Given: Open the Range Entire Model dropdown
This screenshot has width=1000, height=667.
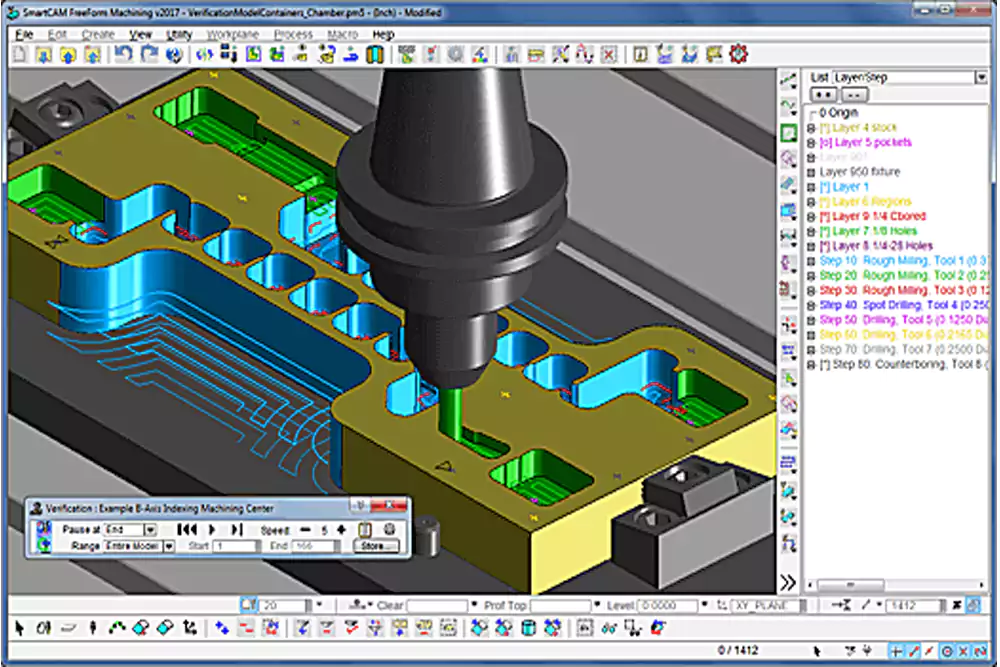Looking at the screenshot, I should 169,546.
